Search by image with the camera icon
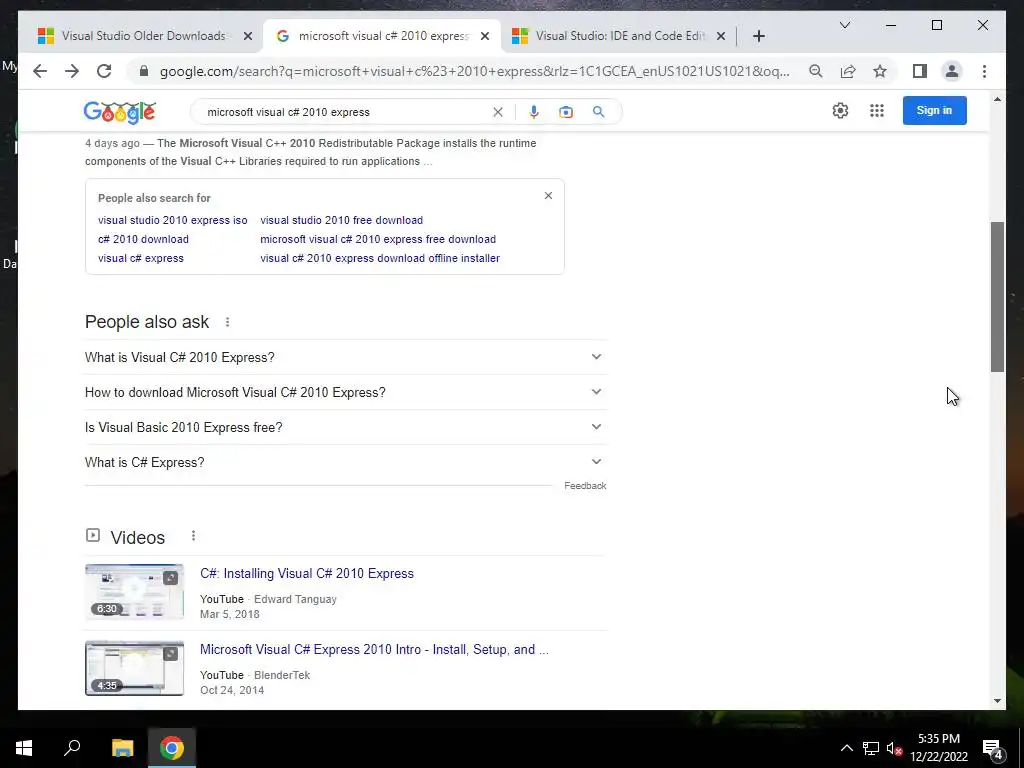The width and height of the screenshot is (1024, 768). [566, 112]
